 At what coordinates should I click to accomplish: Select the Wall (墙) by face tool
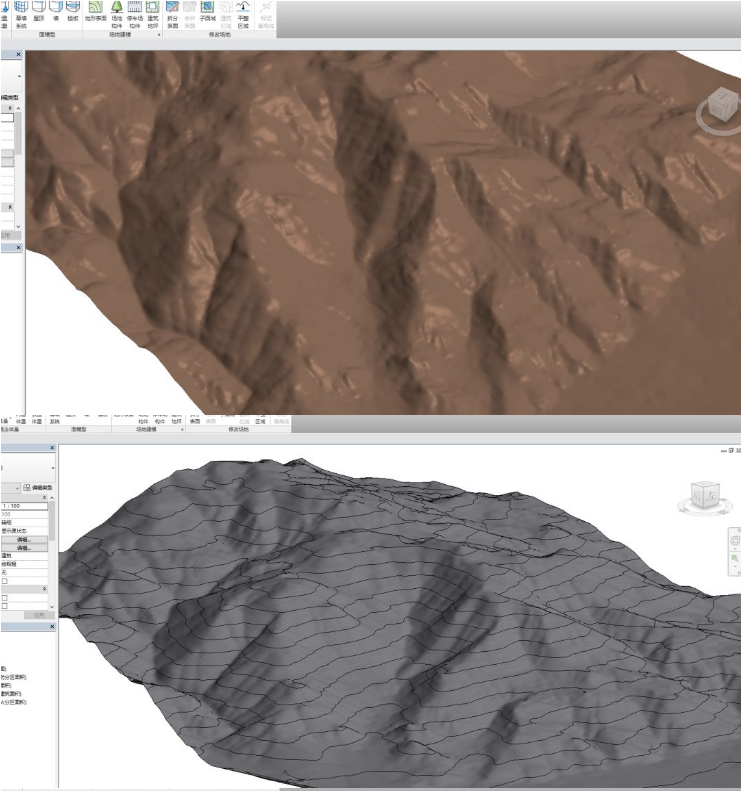(56, 11)
